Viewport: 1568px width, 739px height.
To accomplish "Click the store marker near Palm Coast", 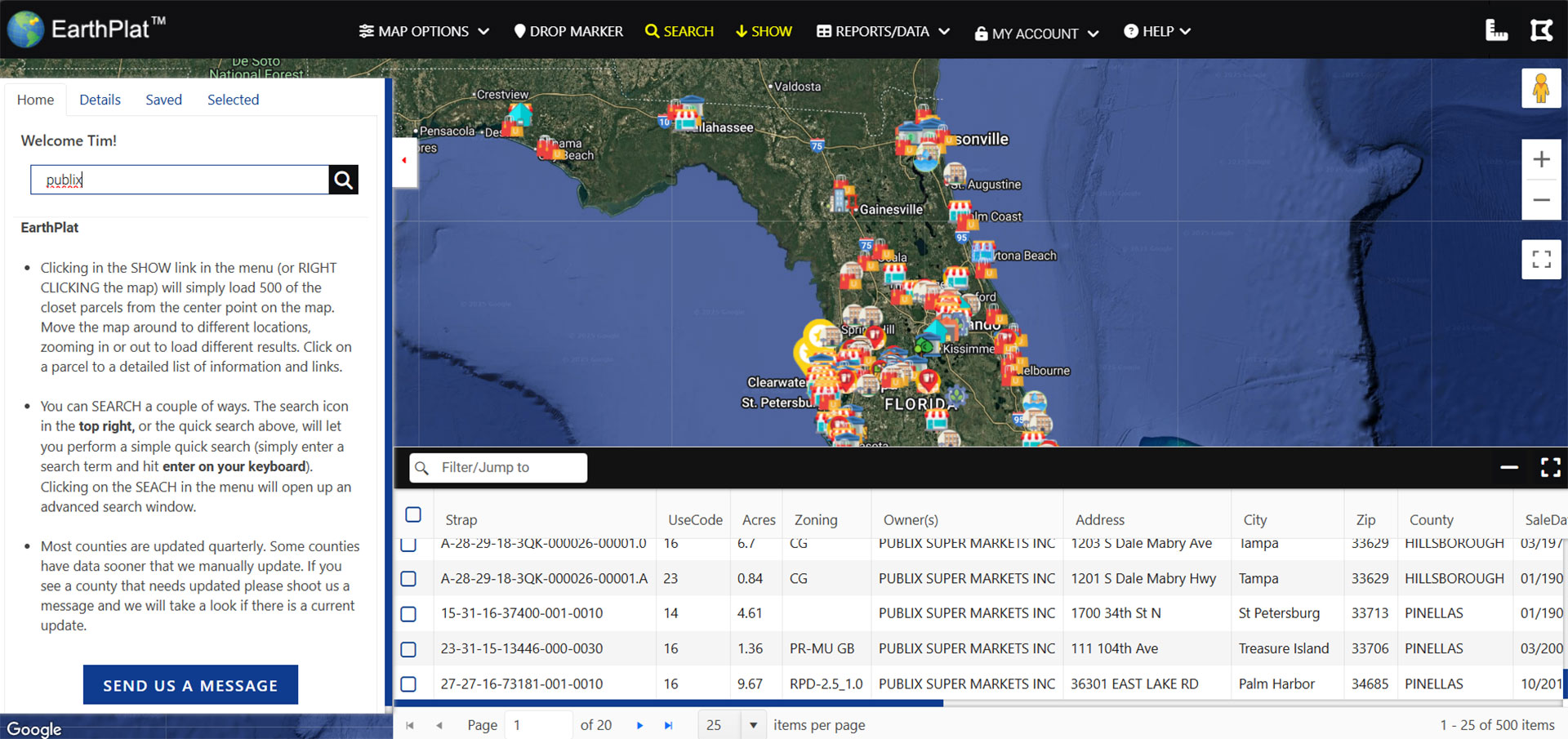I will tap(960, 211).
